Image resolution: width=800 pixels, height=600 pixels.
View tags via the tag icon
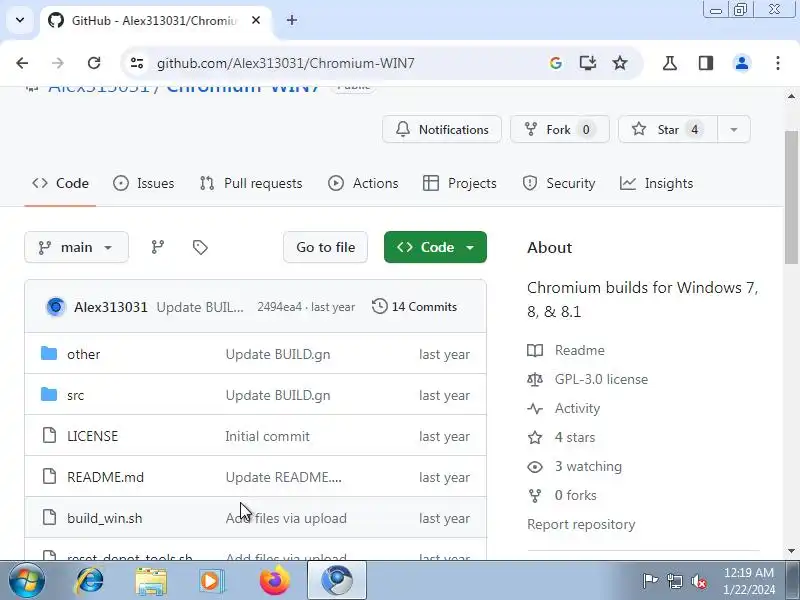click(x=200, y=247)
